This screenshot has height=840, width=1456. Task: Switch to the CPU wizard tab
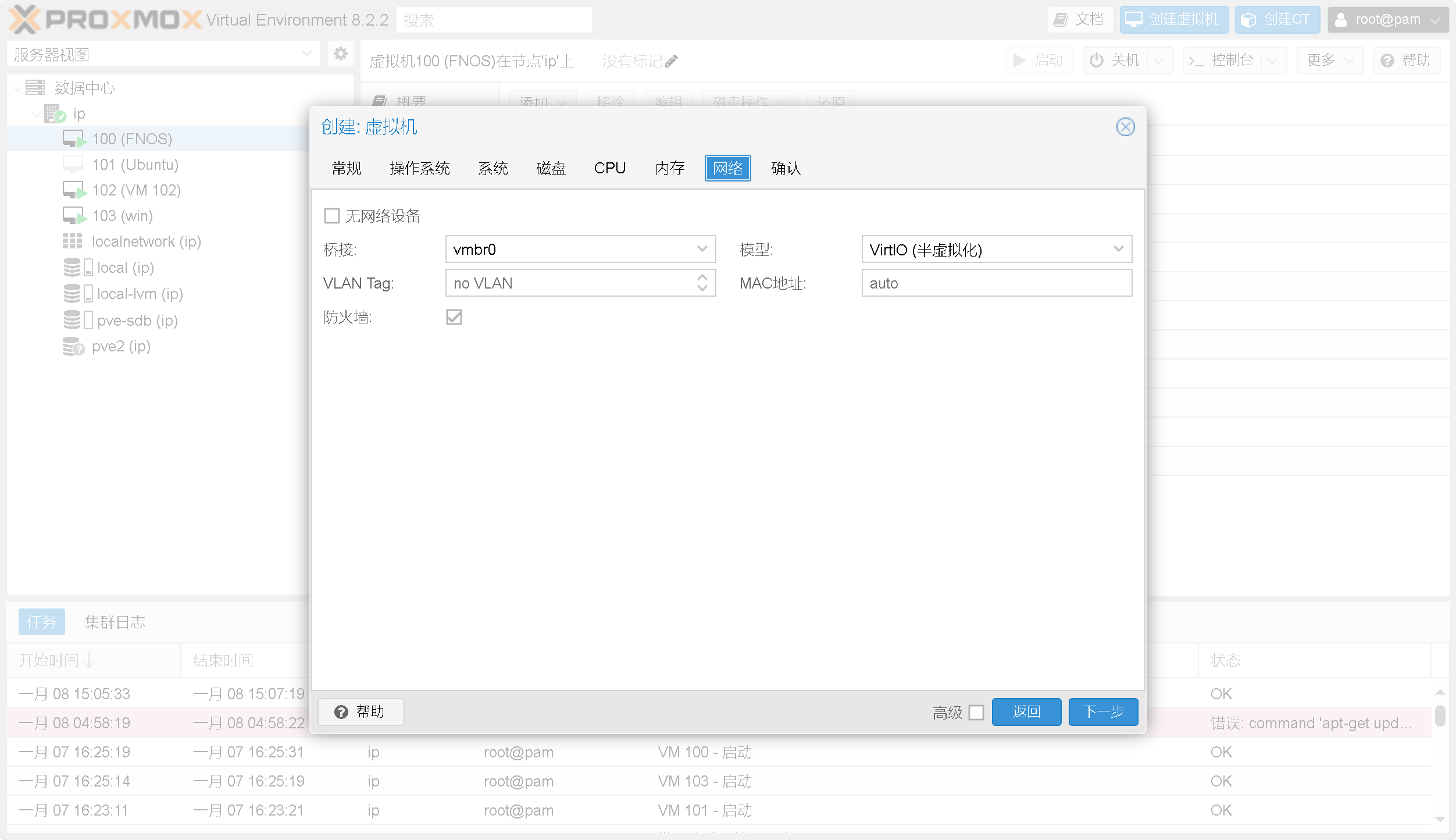click(610, 168)
